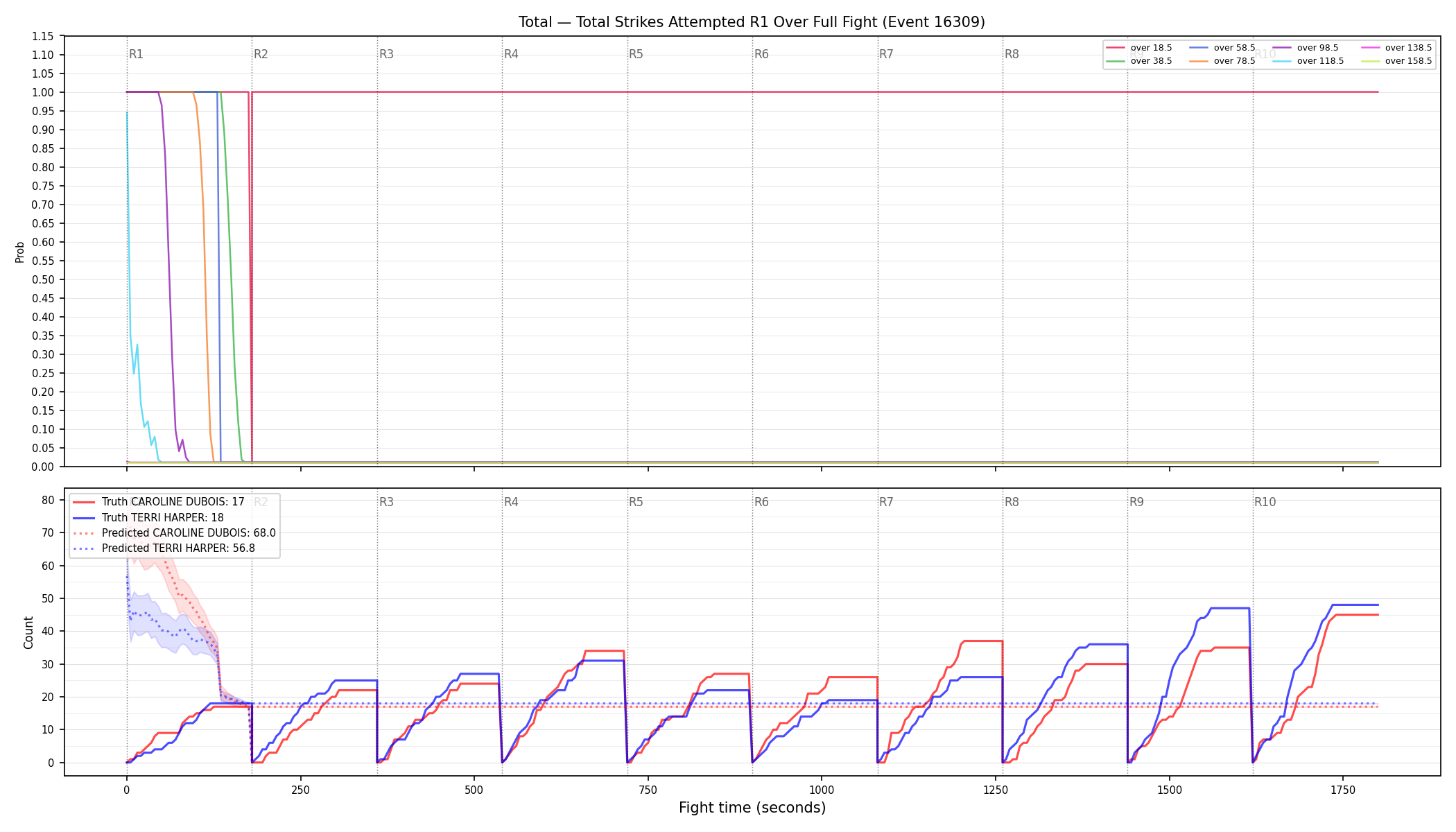
Task: Click the 'over 18.5' legend entry
Action: pyautogui.click(x=1139, y=48)
